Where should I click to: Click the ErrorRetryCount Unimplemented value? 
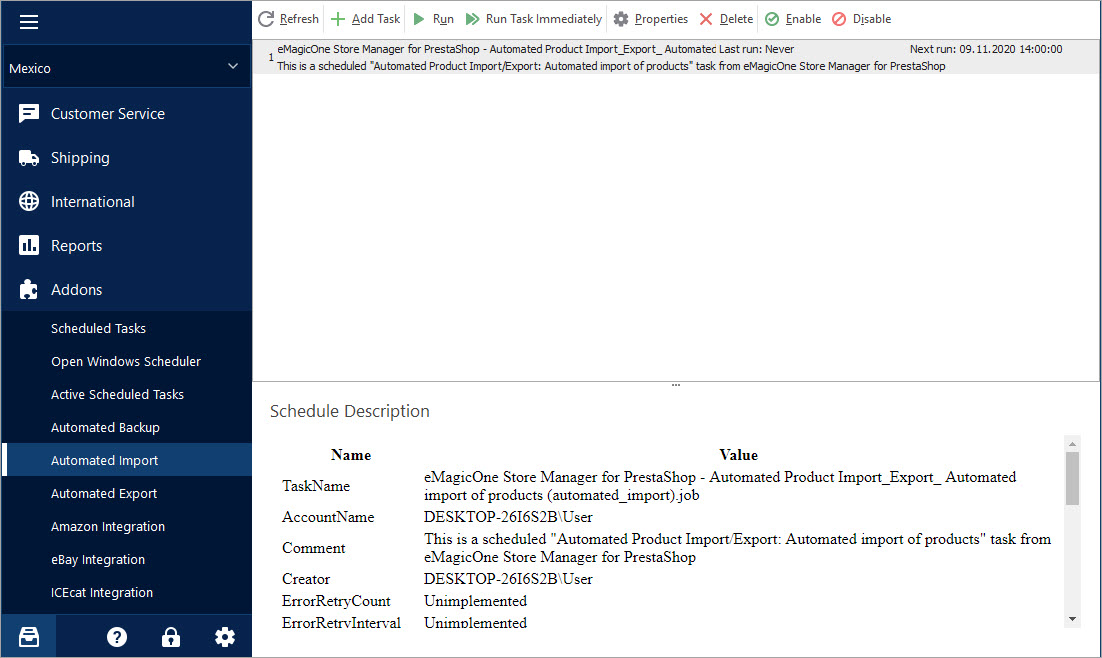click(475, 601)
